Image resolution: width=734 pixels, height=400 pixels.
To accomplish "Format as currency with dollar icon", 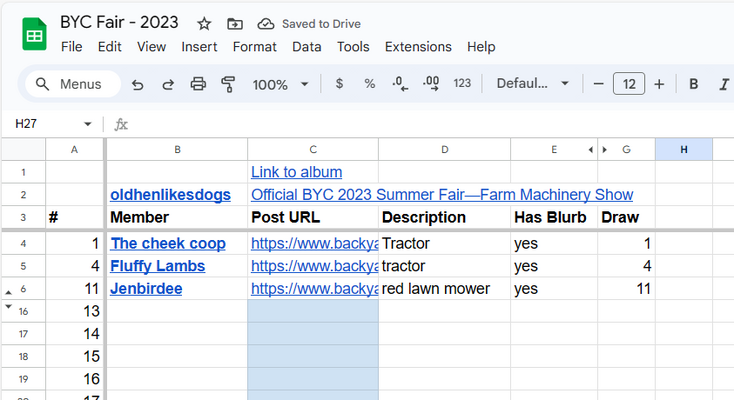I will tap(339, 84).
